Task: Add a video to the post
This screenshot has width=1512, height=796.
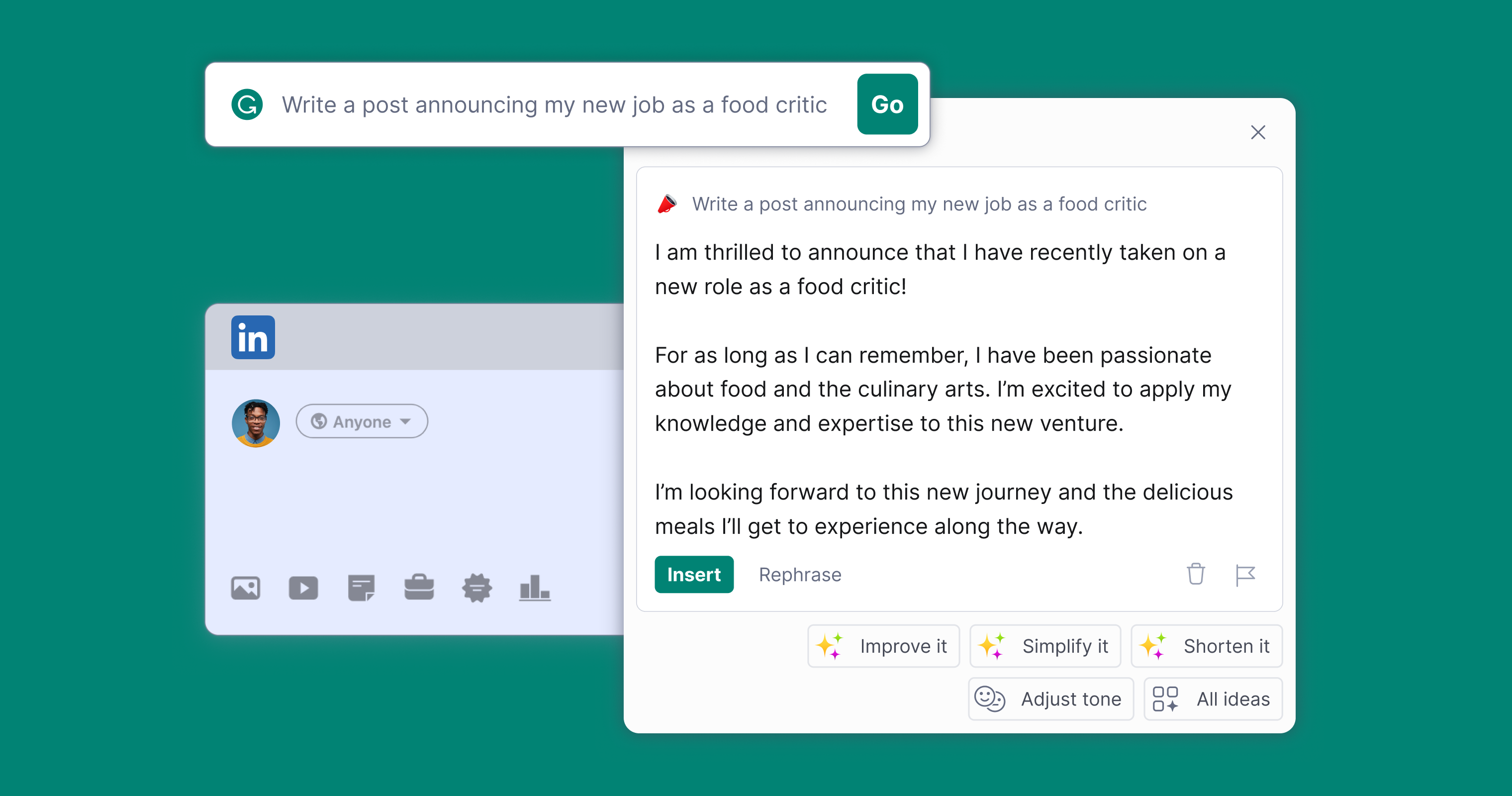Action: coord(303,588)
